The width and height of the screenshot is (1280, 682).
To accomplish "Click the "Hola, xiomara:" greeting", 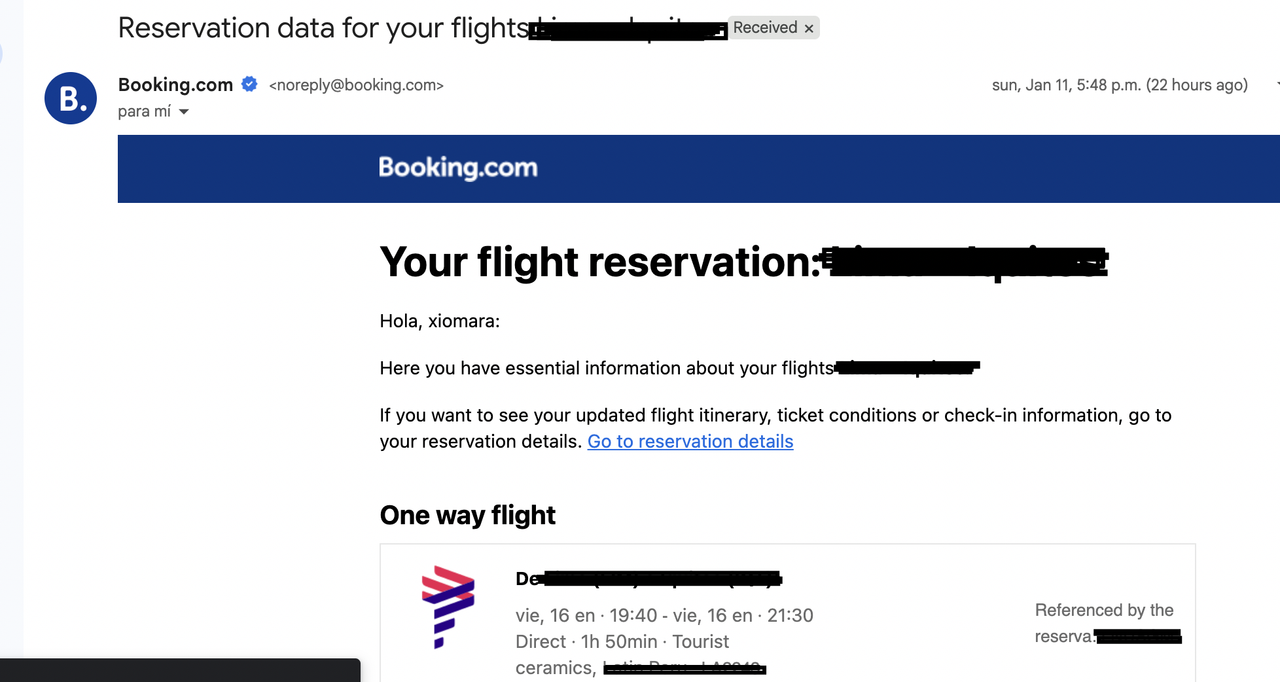I will tap(439, 321).
